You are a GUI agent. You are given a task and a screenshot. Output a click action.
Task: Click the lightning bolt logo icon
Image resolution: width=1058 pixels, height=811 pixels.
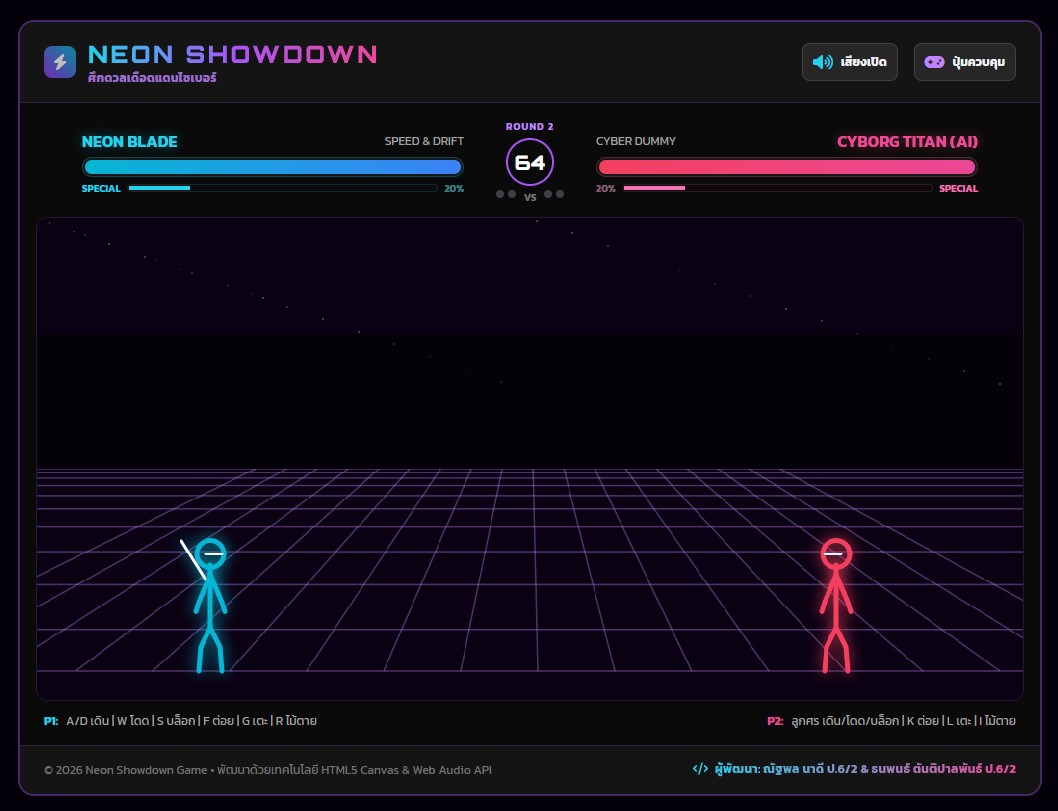tap(60, 62)
